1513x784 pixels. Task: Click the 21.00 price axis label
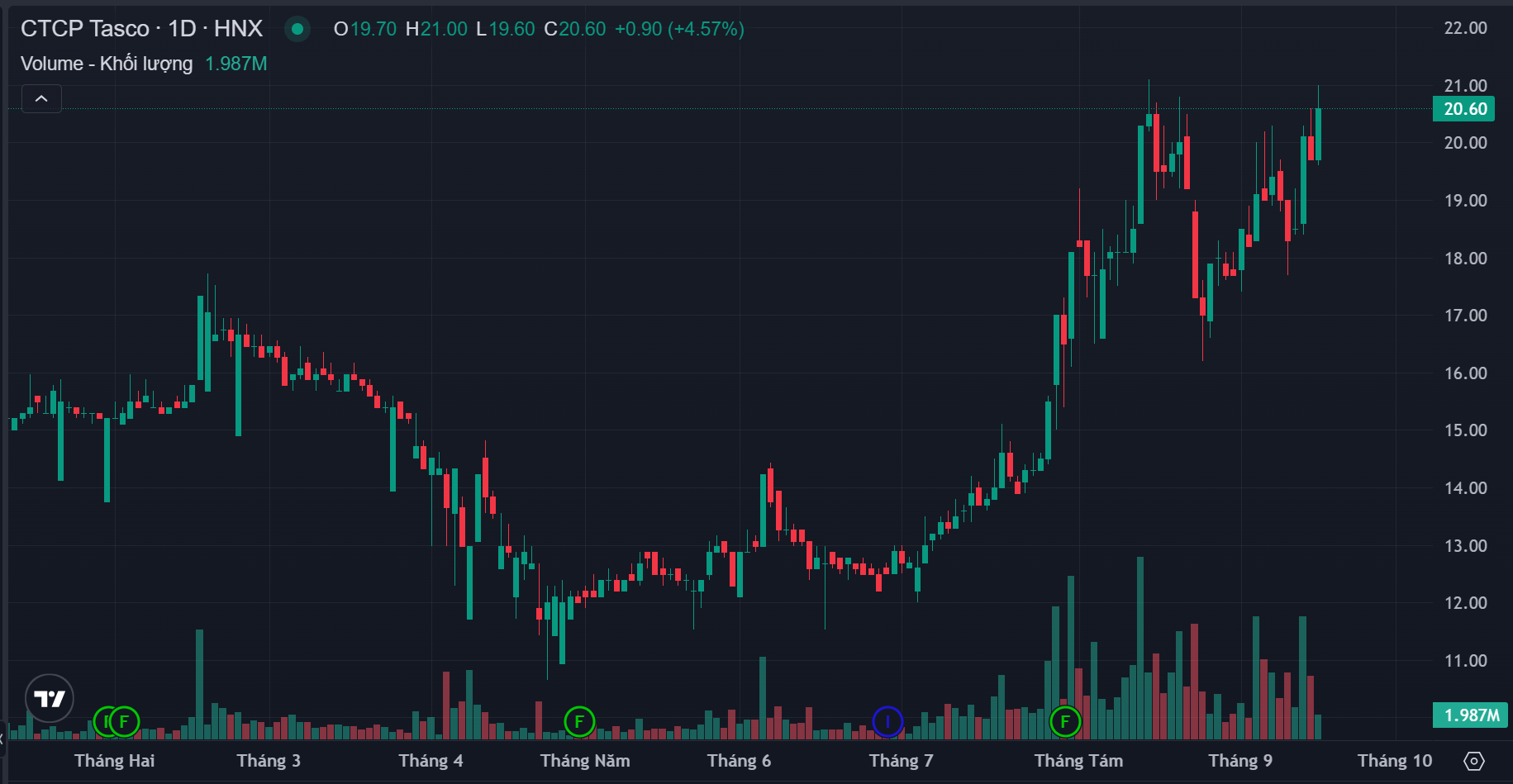(1465, 86)
